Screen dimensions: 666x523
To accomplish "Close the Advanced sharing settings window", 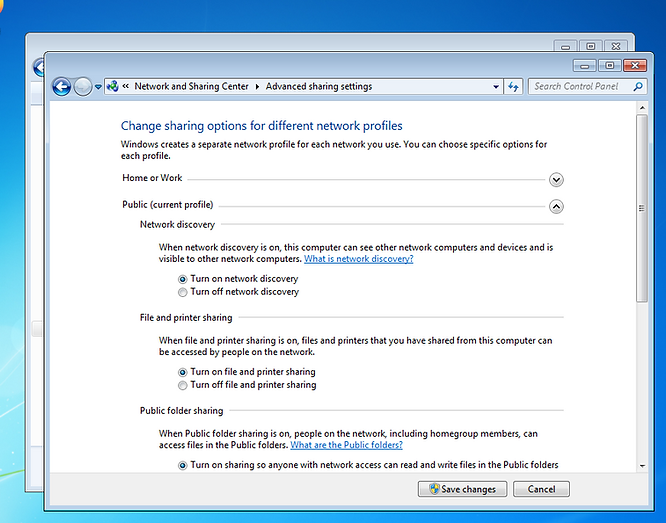I will tap(635, 65).
